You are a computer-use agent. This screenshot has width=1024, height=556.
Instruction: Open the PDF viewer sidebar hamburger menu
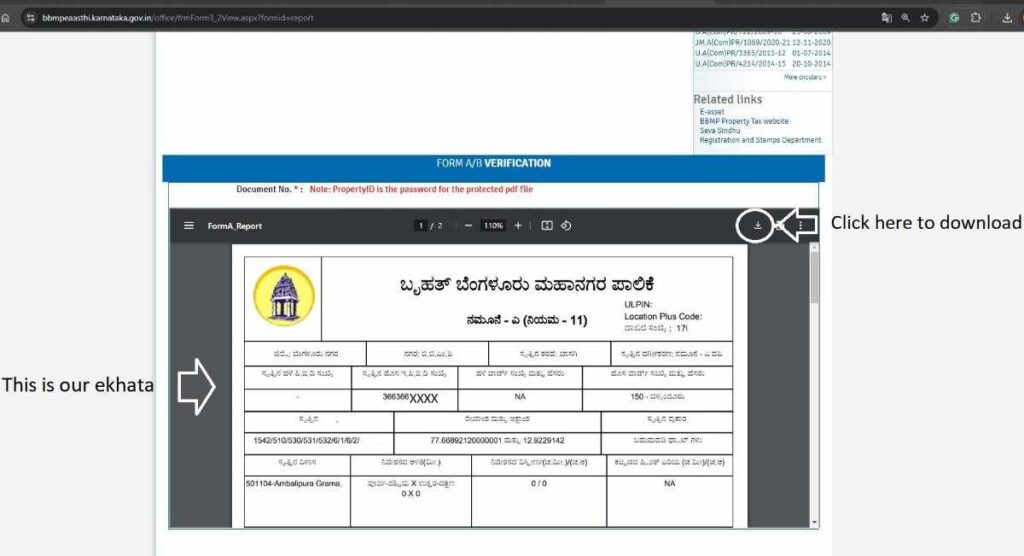(x=188, y=226)
